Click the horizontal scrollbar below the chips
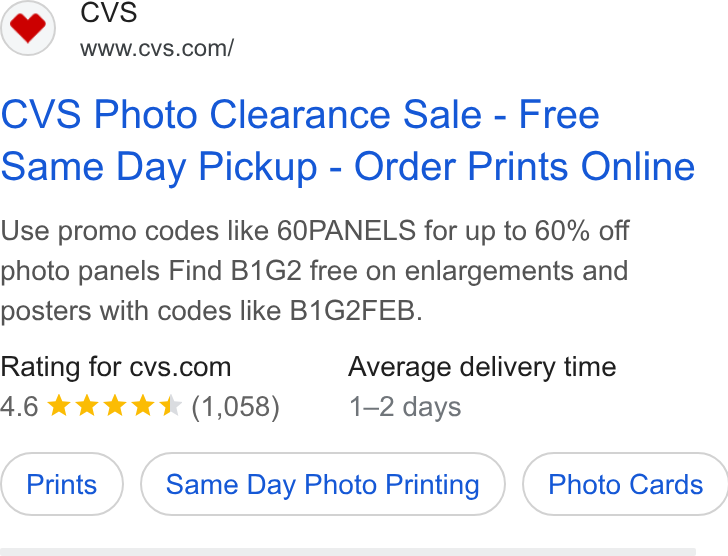 pyautogui.click(x=348, y=552)
